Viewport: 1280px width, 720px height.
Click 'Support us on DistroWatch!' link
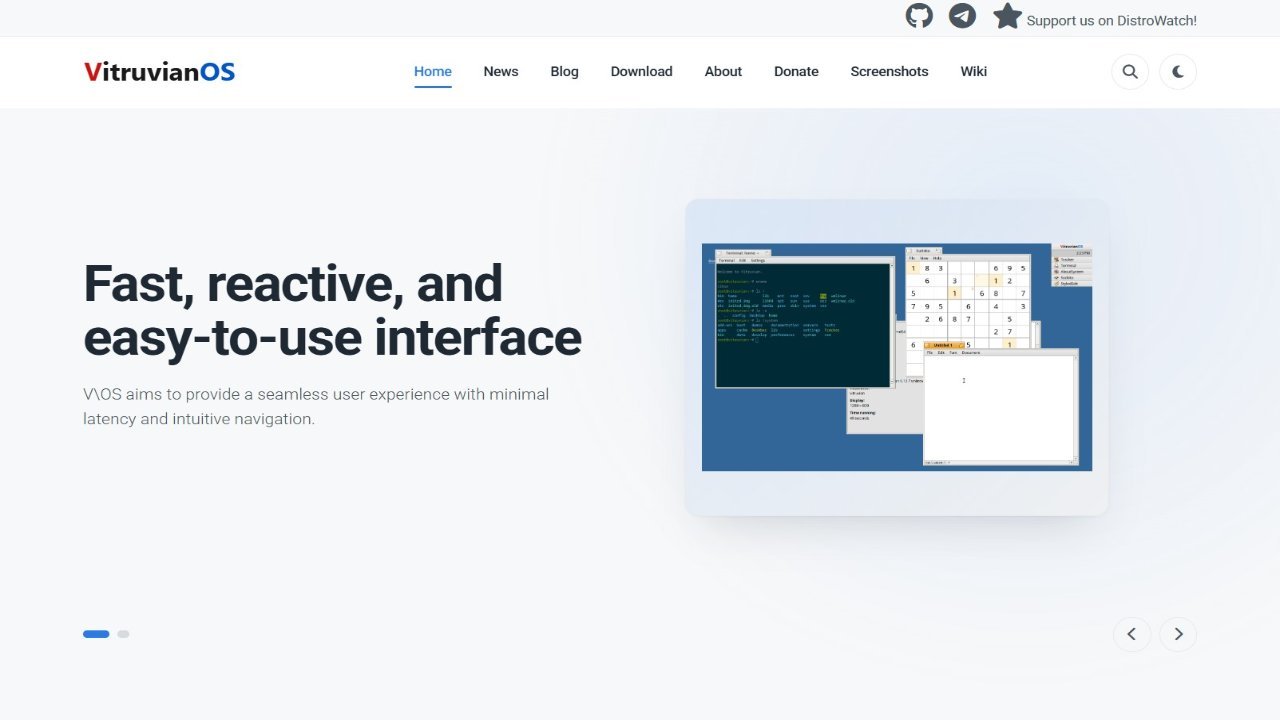1112,20
